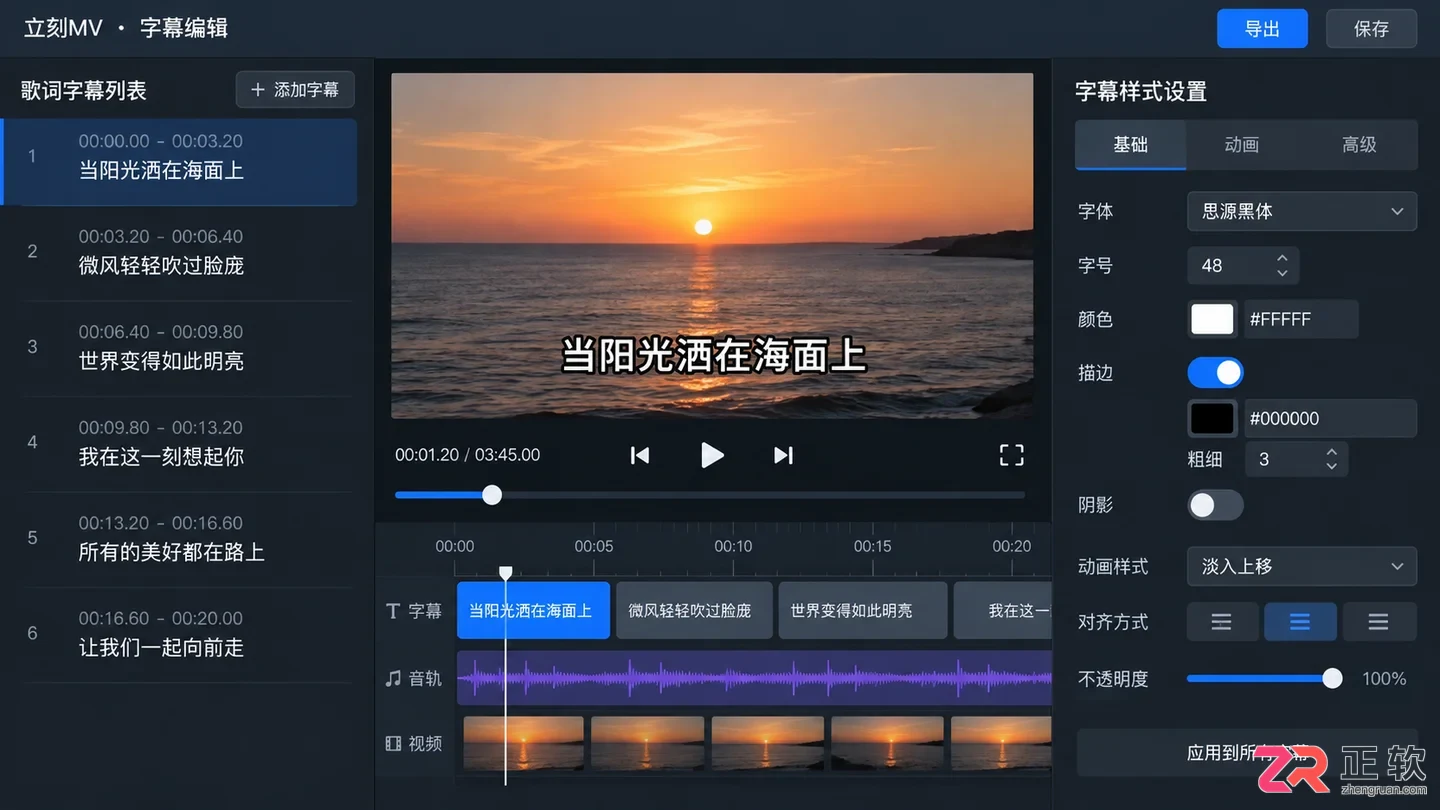Image resolution: width=1440 pixels, height=810 pixels.
Task: Switch to the 基础 tab
Action: click(1131, 145)
